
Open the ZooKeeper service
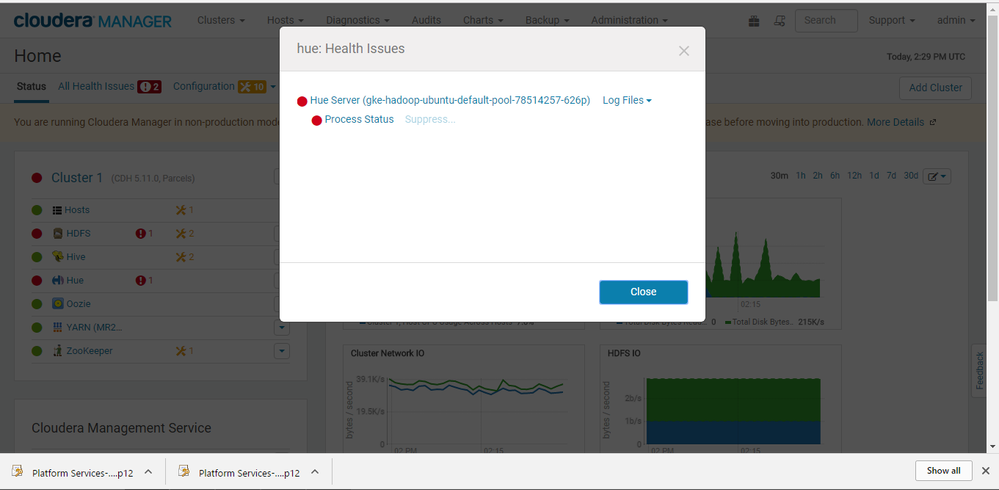point(90,350)
